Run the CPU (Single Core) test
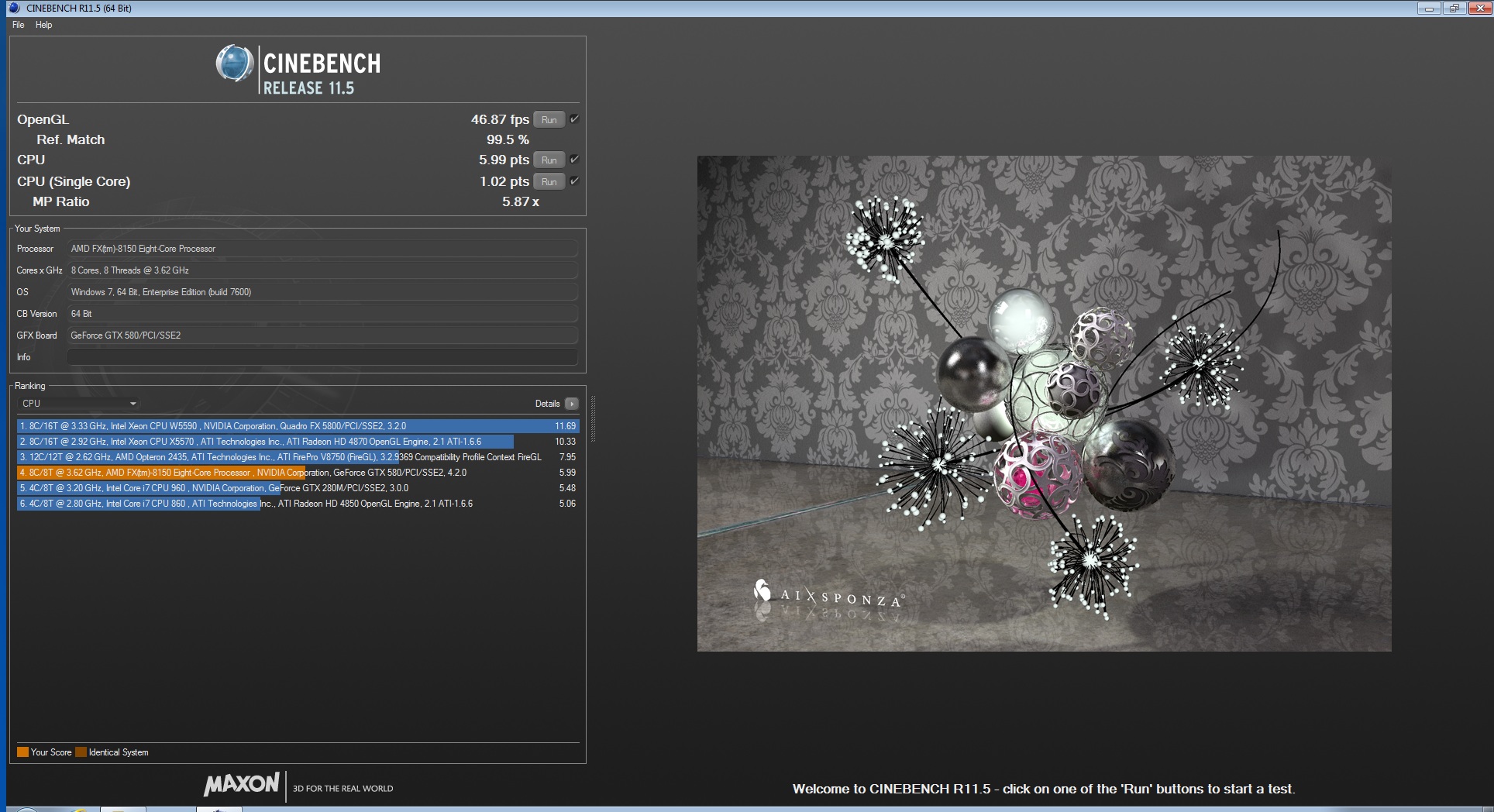Viewport: 1494px width, 812px height. click(549, 182)
